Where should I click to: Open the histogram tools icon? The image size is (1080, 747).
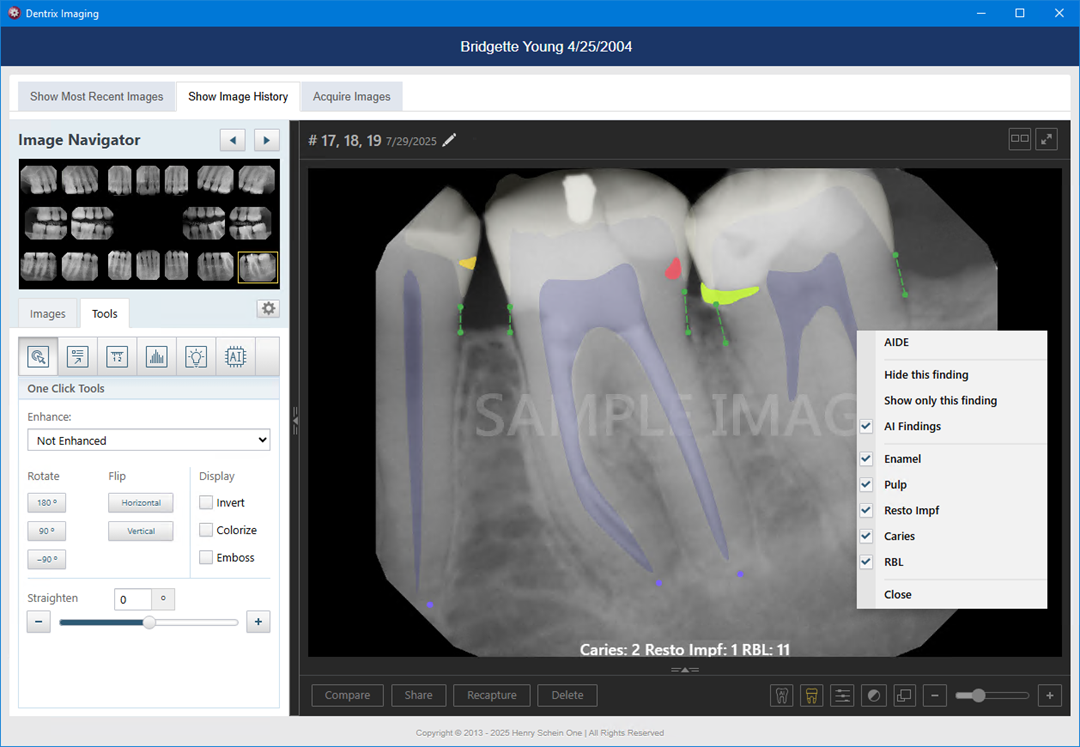tap(156, 357)
